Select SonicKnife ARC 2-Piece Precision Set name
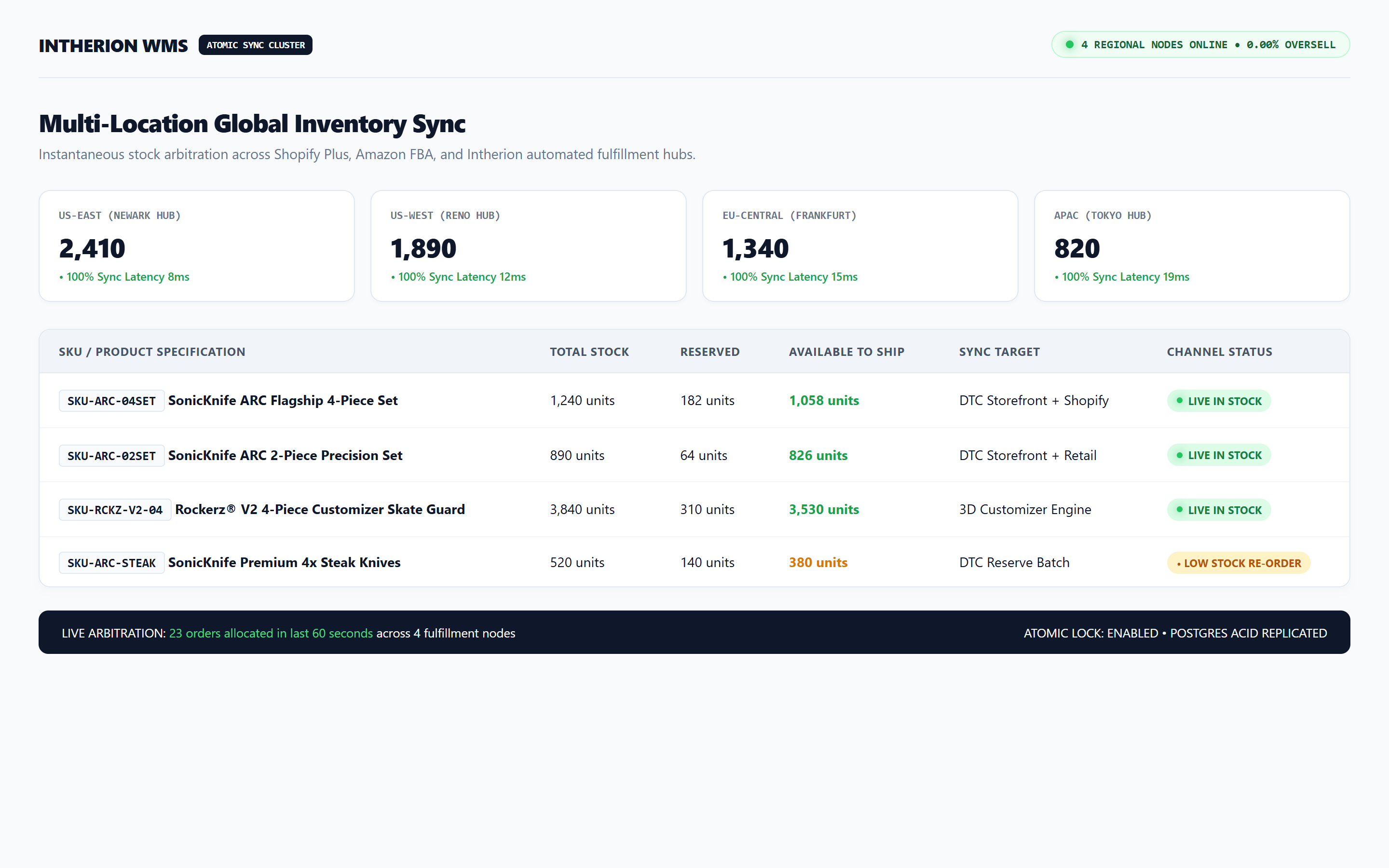The height and width of the screenshot is (868, 1389). coord(285,455)
